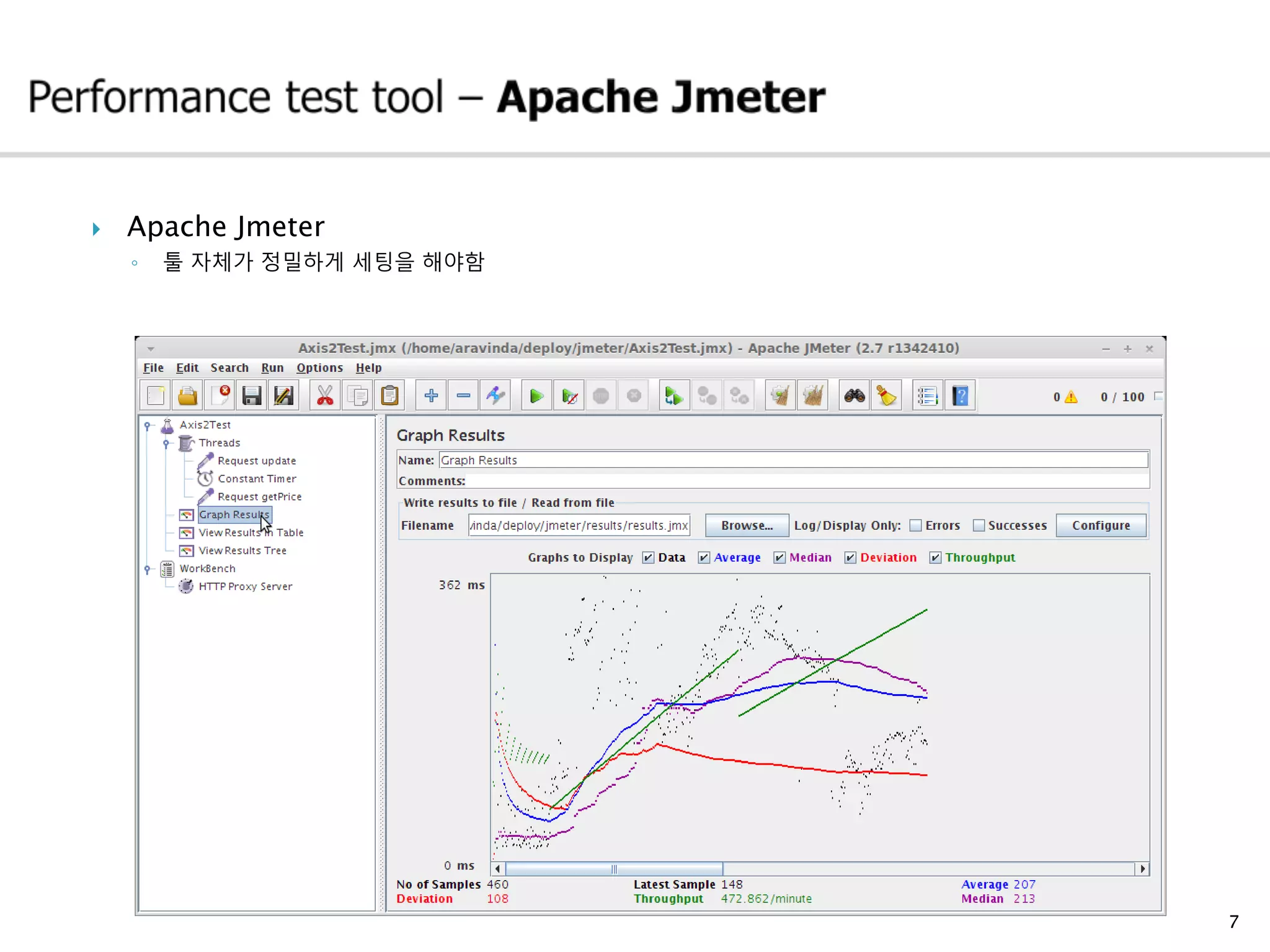
Task: Click the Toggle enable/disable icon
Action: [x=495, y=395]
